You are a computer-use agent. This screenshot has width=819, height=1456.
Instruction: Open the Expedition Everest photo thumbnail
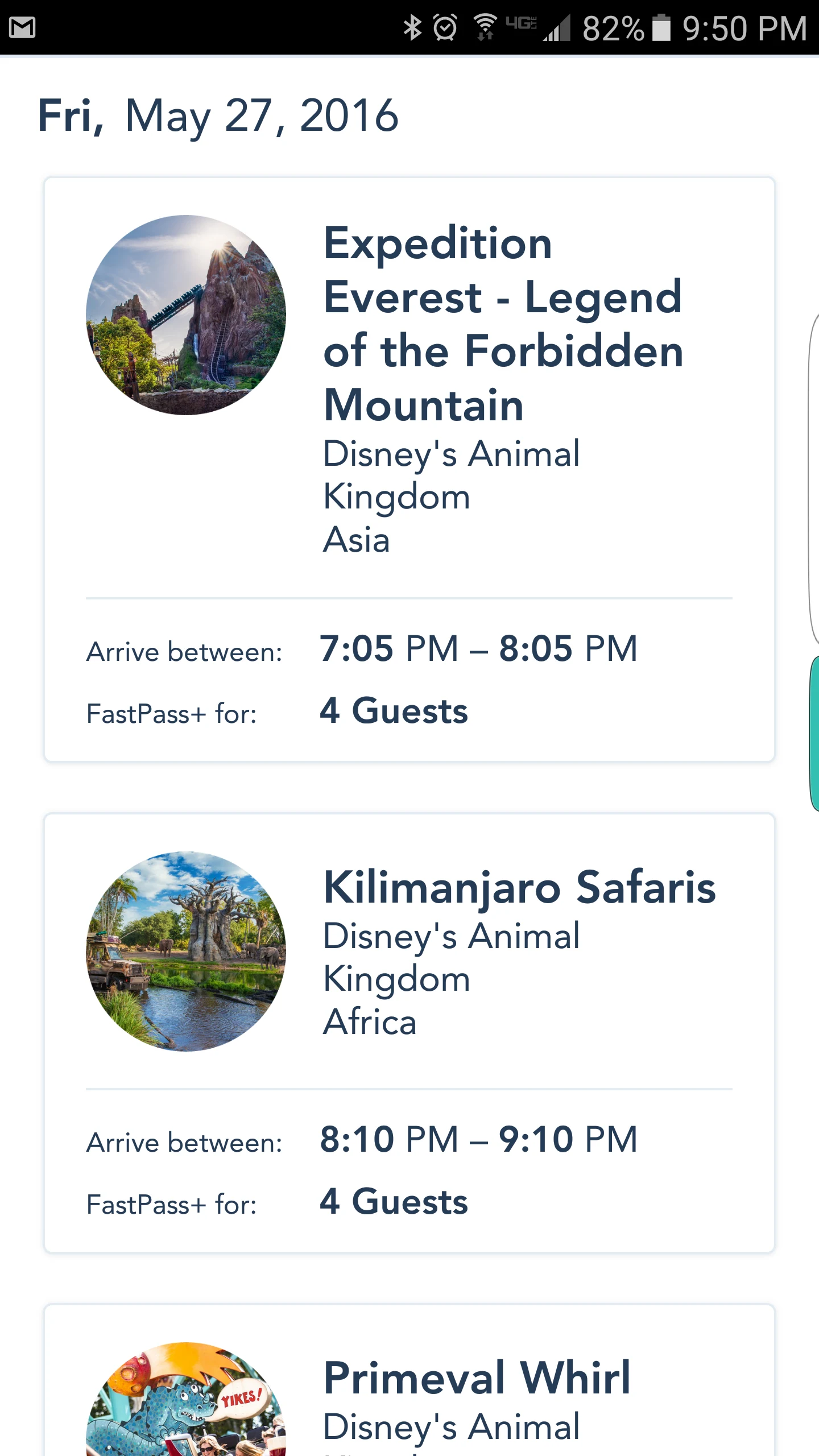coord(186,315)
